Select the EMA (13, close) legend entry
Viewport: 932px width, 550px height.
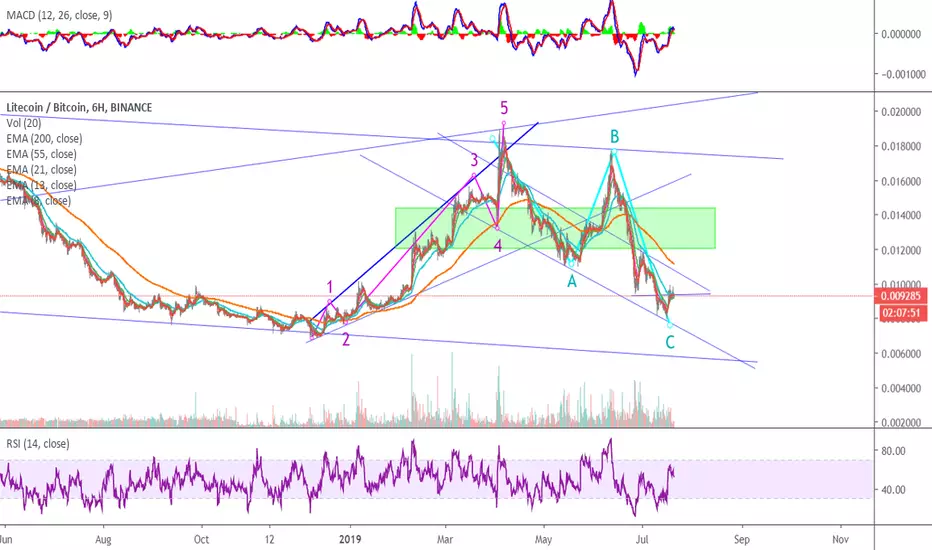click(41, 185)
